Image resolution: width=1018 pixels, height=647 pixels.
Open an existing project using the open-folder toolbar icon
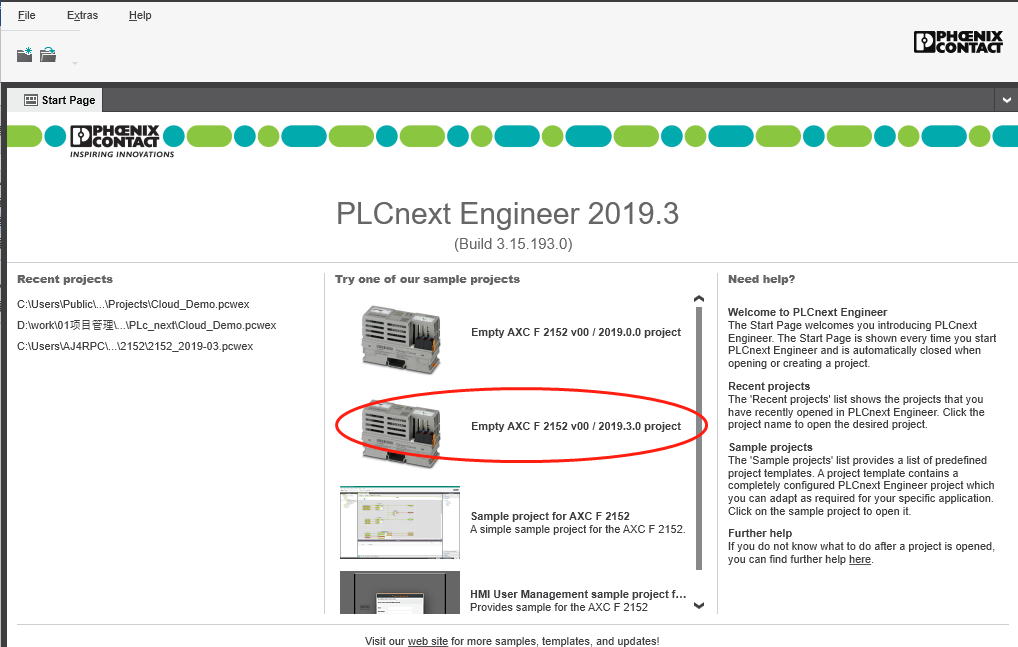[47, 53]
